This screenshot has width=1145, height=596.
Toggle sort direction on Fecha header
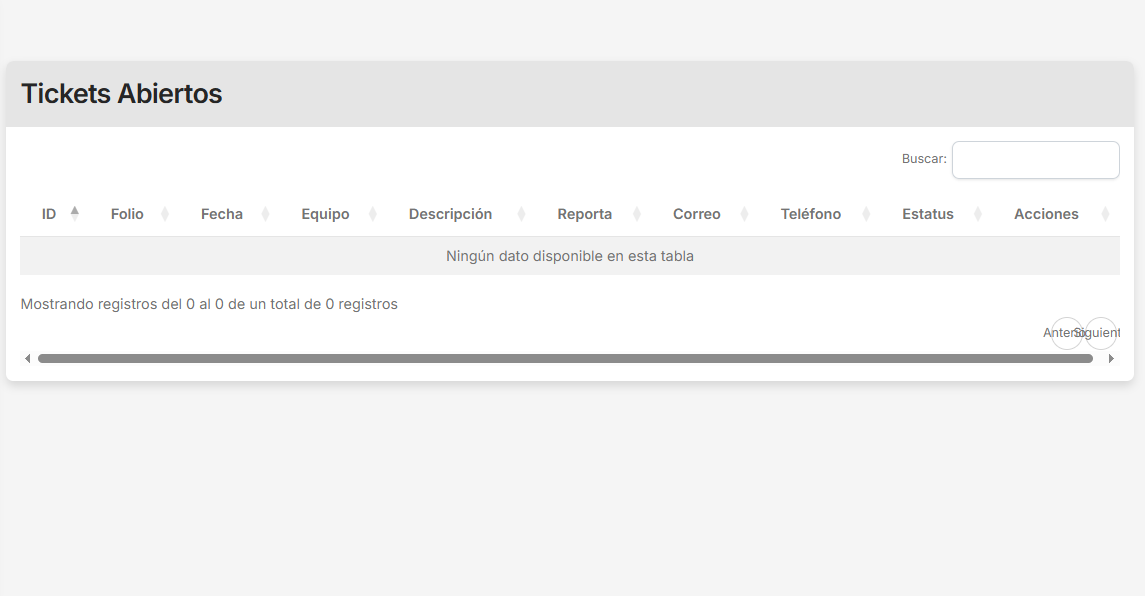point(222,213)
